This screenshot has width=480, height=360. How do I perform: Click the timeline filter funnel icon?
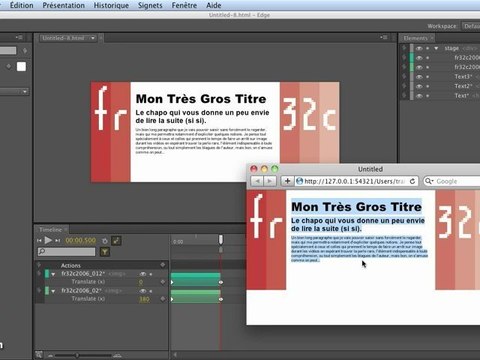(105, 252)
